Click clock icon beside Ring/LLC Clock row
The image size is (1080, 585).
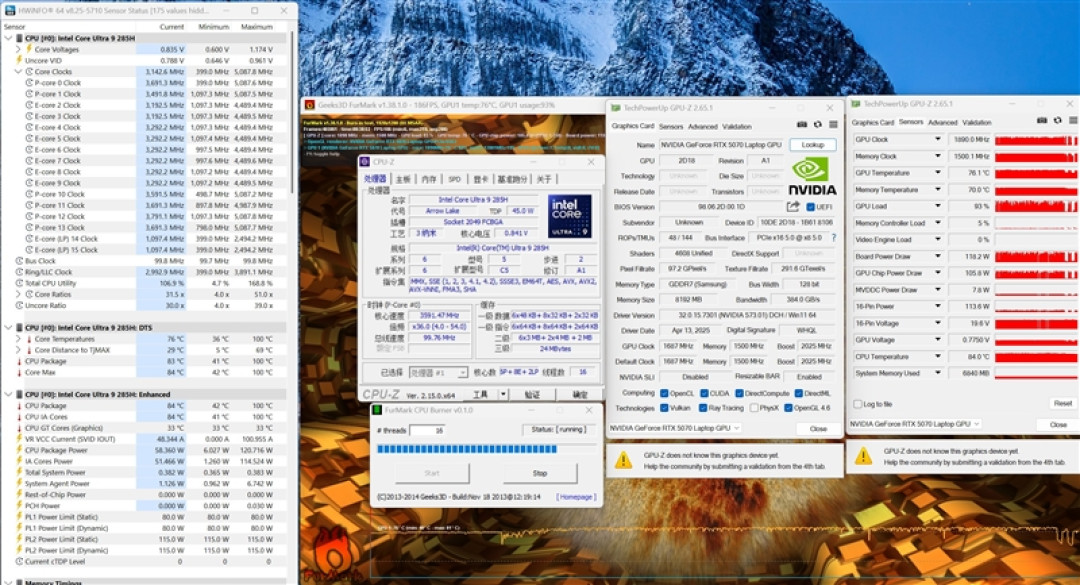click(19, 272)
